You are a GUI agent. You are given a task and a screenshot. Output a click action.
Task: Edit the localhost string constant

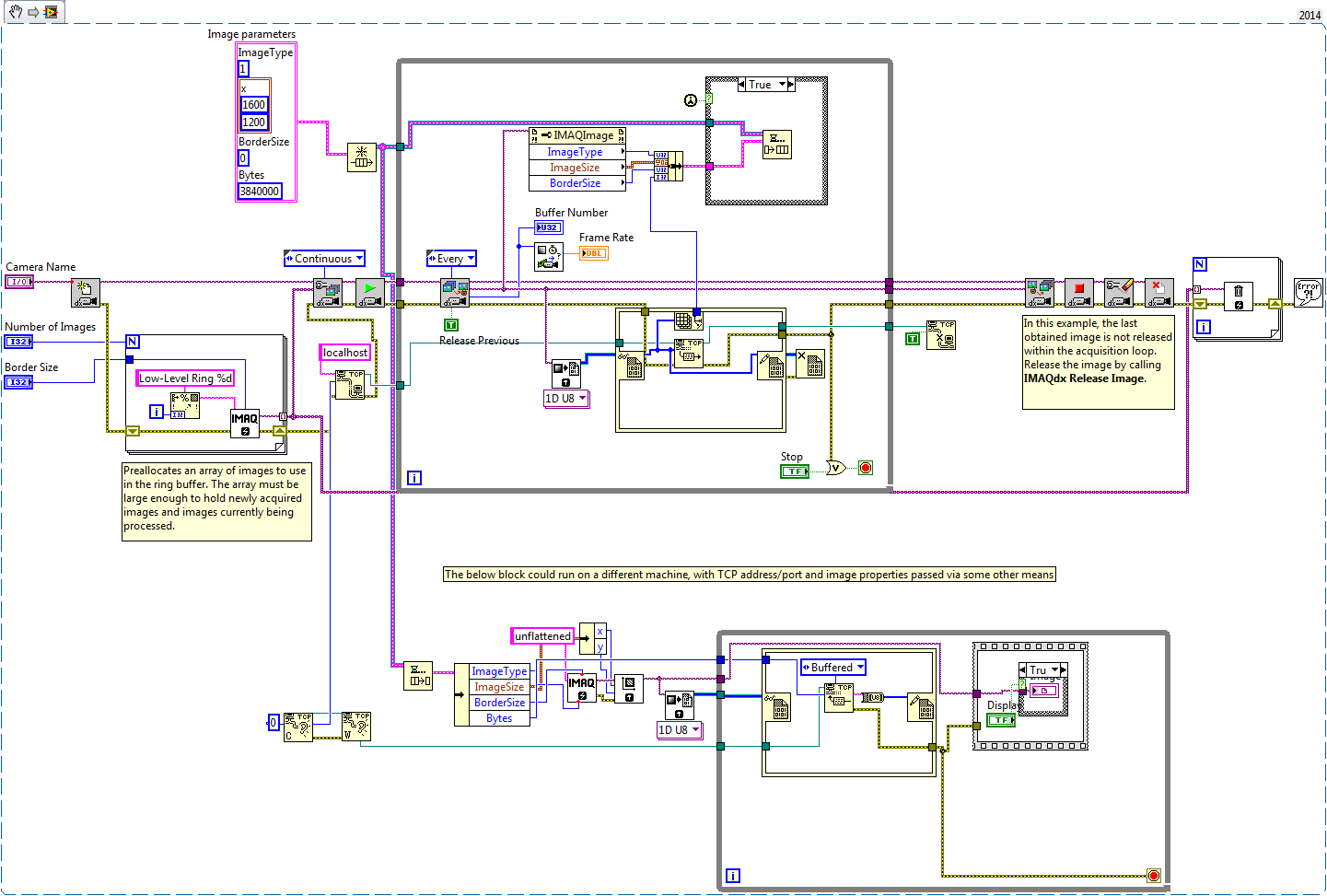coord(345,353)
